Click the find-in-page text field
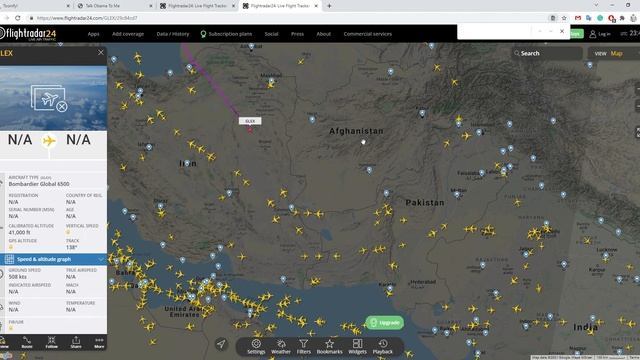The height and width of the screenshot is (360, 640). [x=495, y=31]
